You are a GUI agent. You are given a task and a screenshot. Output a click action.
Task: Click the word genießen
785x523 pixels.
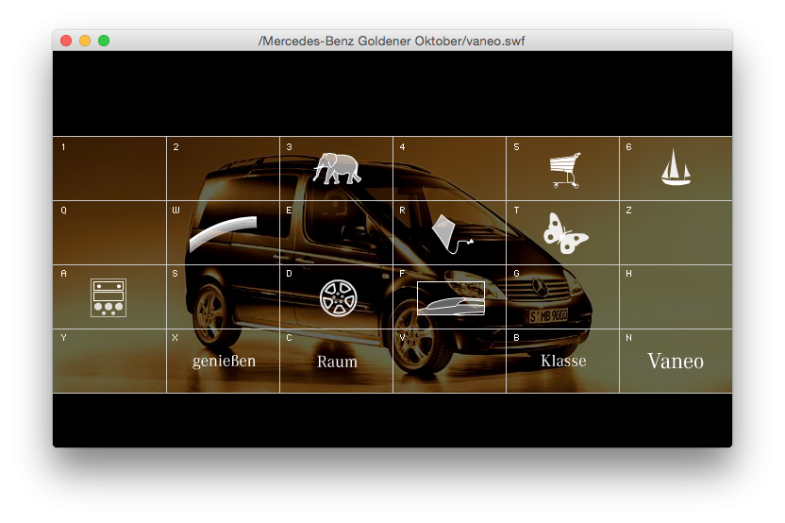pyautogui.click(x=224, y=361)
